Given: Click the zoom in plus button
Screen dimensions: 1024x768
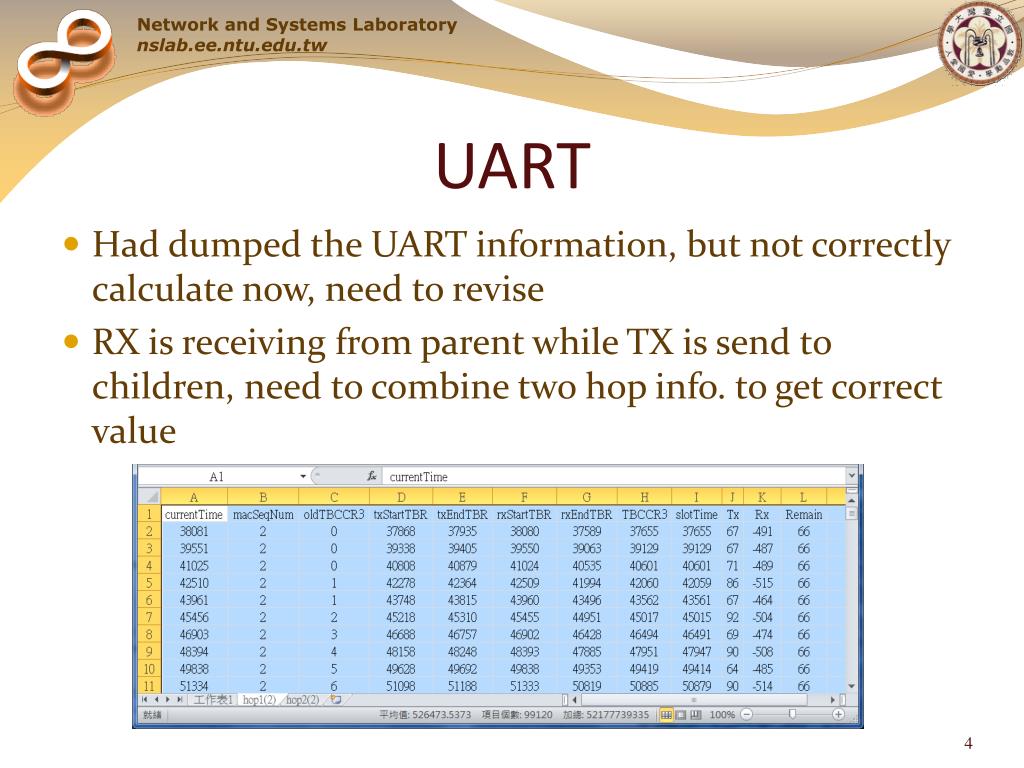Looking at the screenshot, I should 839,714.
